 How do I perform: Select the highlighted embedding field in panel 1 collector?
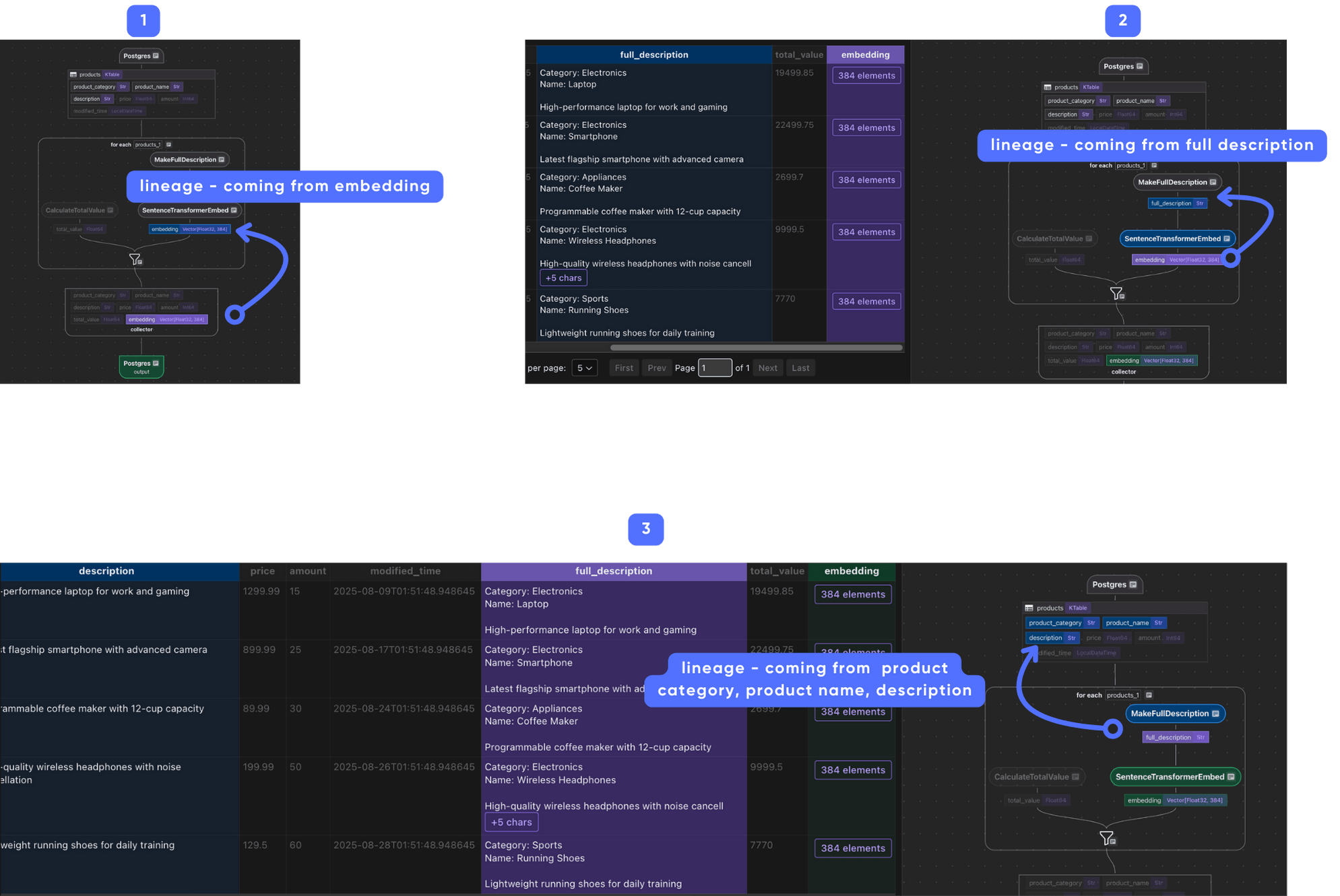click(x=166, y=319)
